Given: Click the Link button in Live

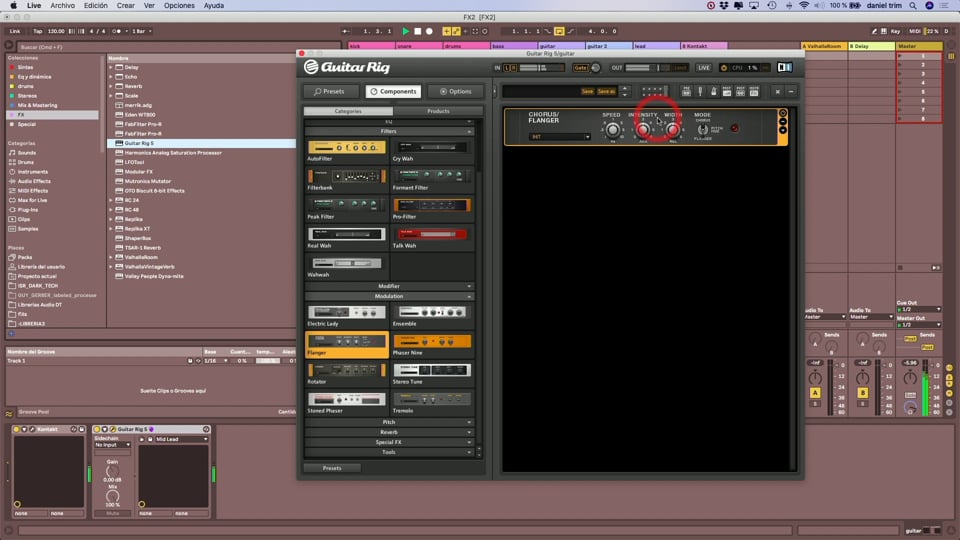Looking at the screenshot, I should [x=15, y=31].
